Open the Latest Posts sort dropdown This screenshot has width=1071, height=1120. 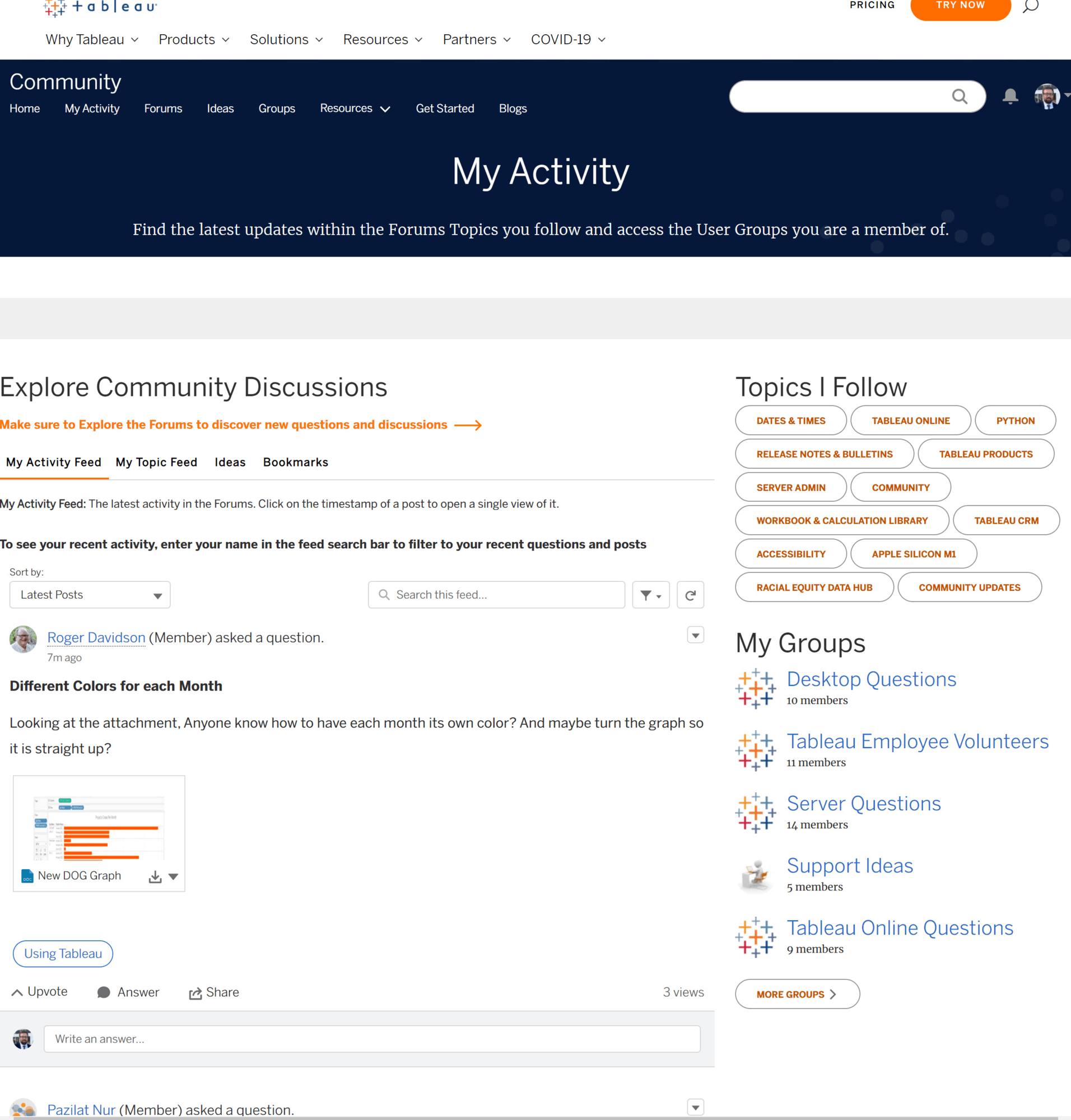(x=90, y=594)
